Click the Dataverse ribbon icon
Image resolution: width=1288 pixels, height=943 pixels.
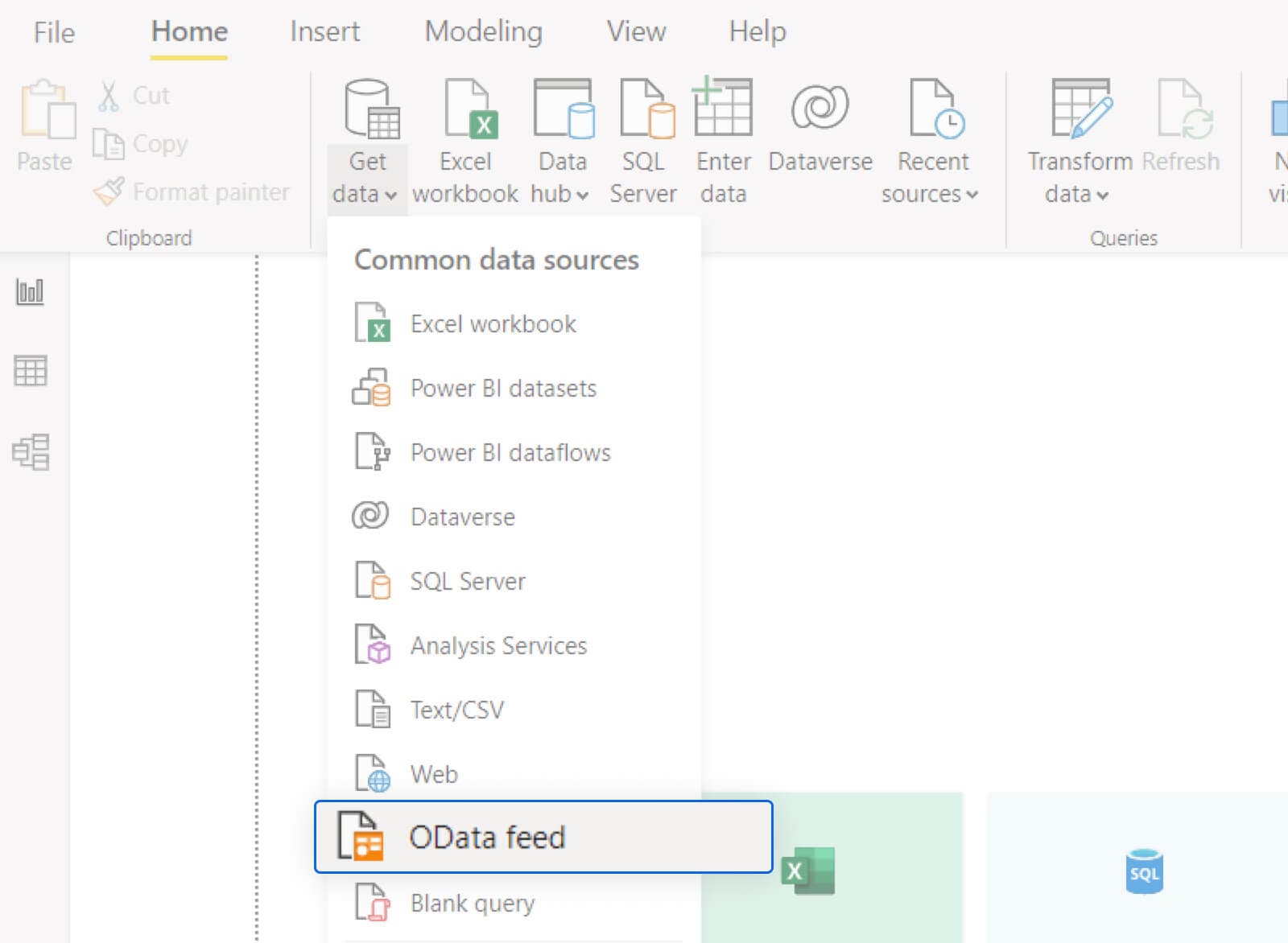pyautogui.click(x=819, y=107)
